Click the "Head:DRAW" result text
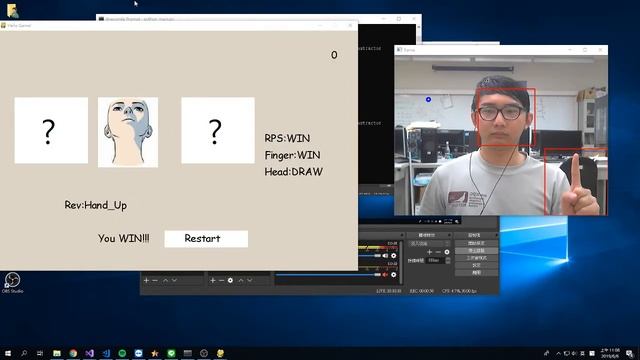This screenshot has width=640, height=360. 293,172
